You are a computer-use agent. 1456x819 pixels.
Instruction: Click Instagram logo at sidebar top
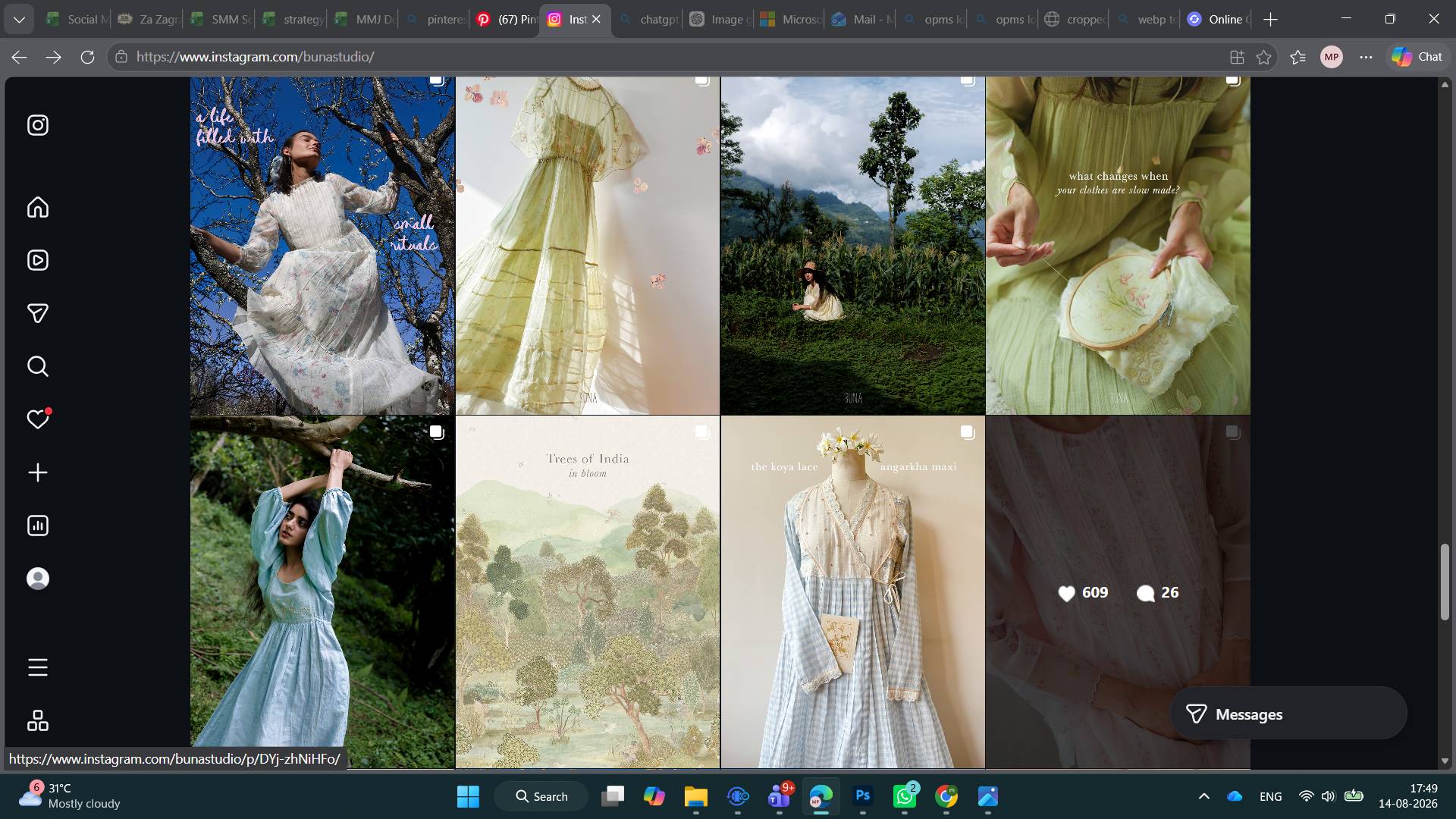coord(38,125)
